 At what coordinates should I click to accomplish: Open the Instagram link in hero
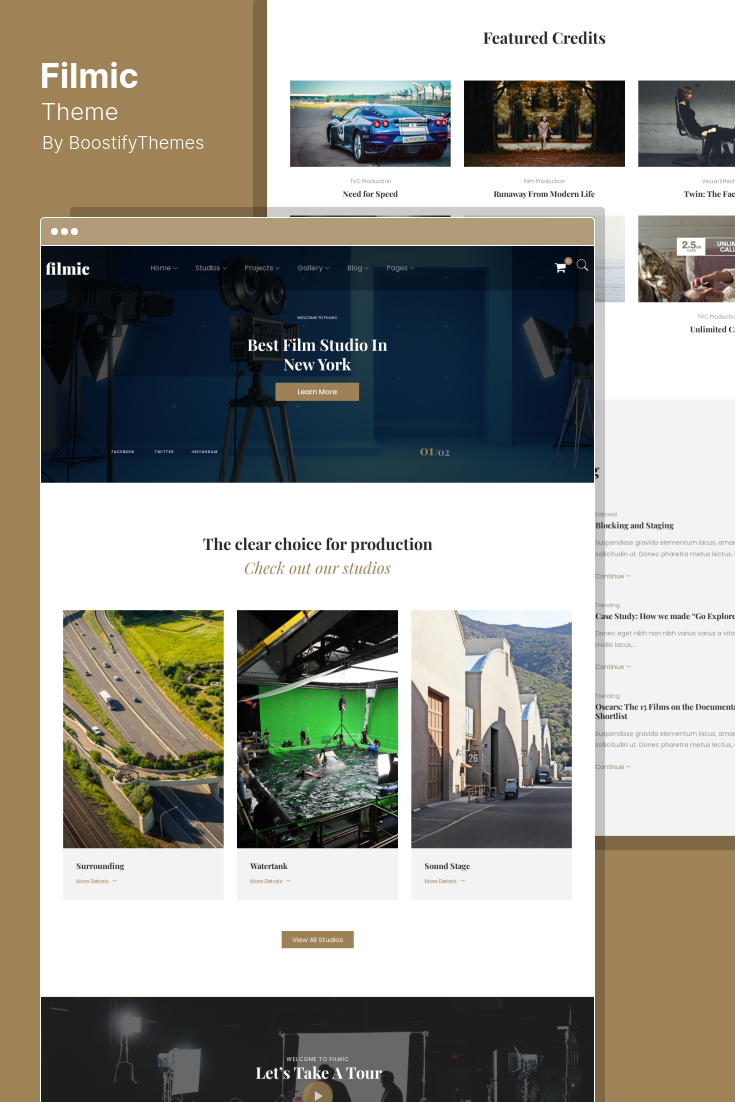(204, 452)
